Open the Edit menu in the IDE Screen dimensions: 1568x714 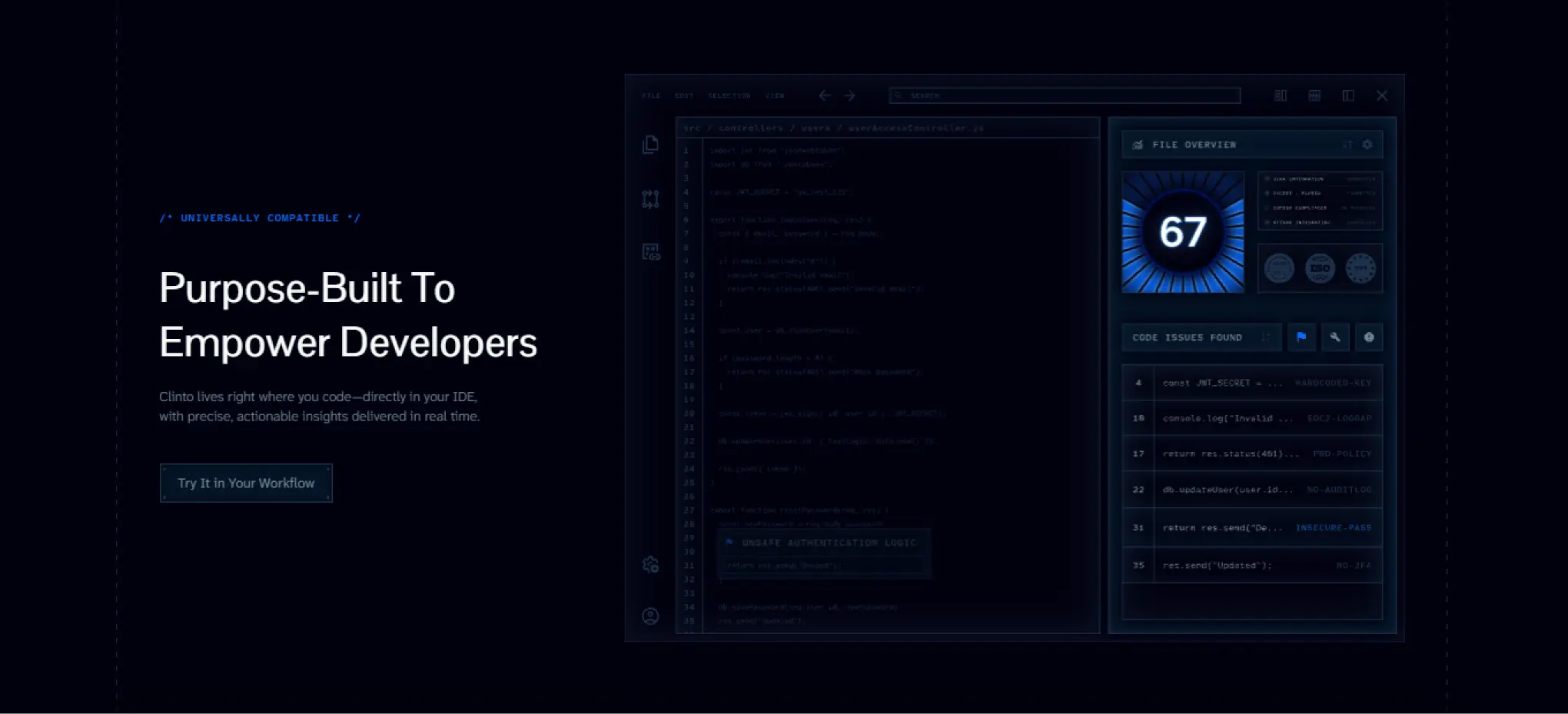pos(684,96)
